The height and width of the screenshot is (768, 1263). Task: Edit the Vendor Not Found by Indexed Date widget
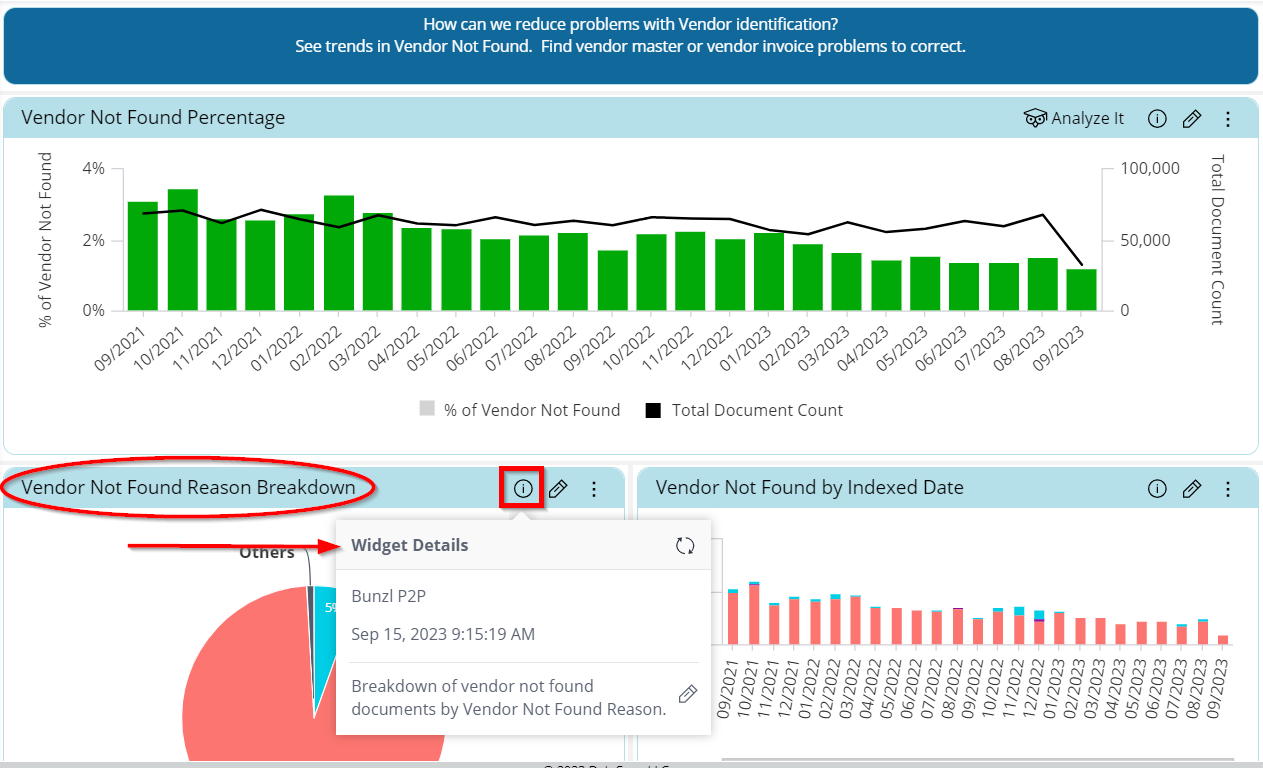click(x=1192, y=488)
